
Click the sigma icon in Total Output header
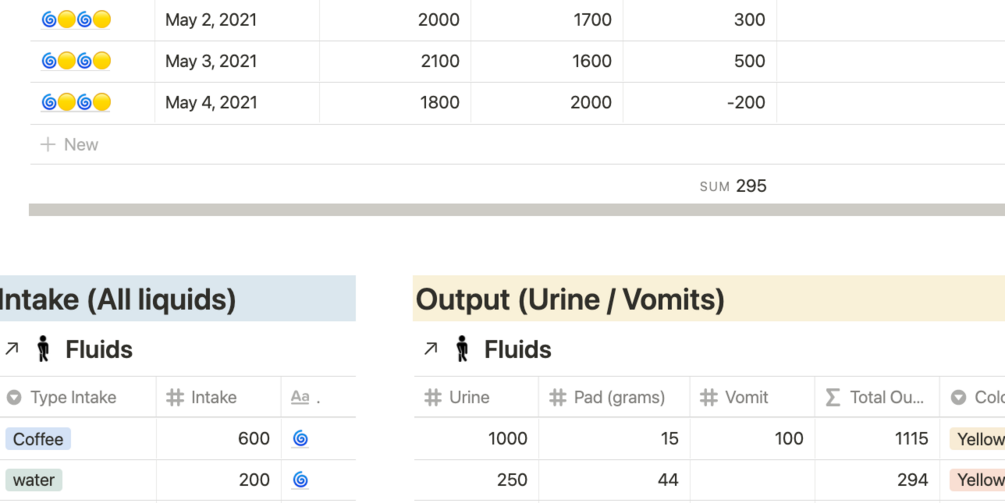[833, 397]
